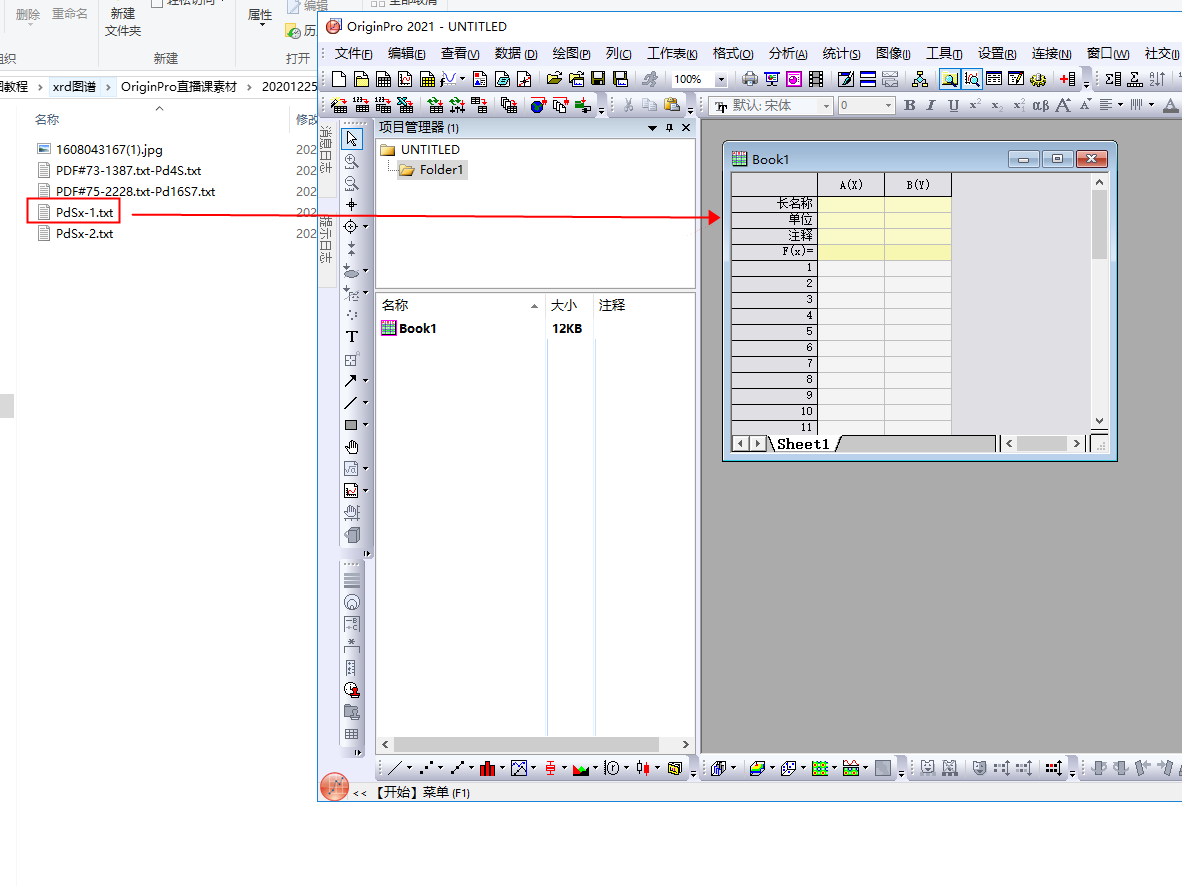Toggle Subscript formatting

(997, 105)
